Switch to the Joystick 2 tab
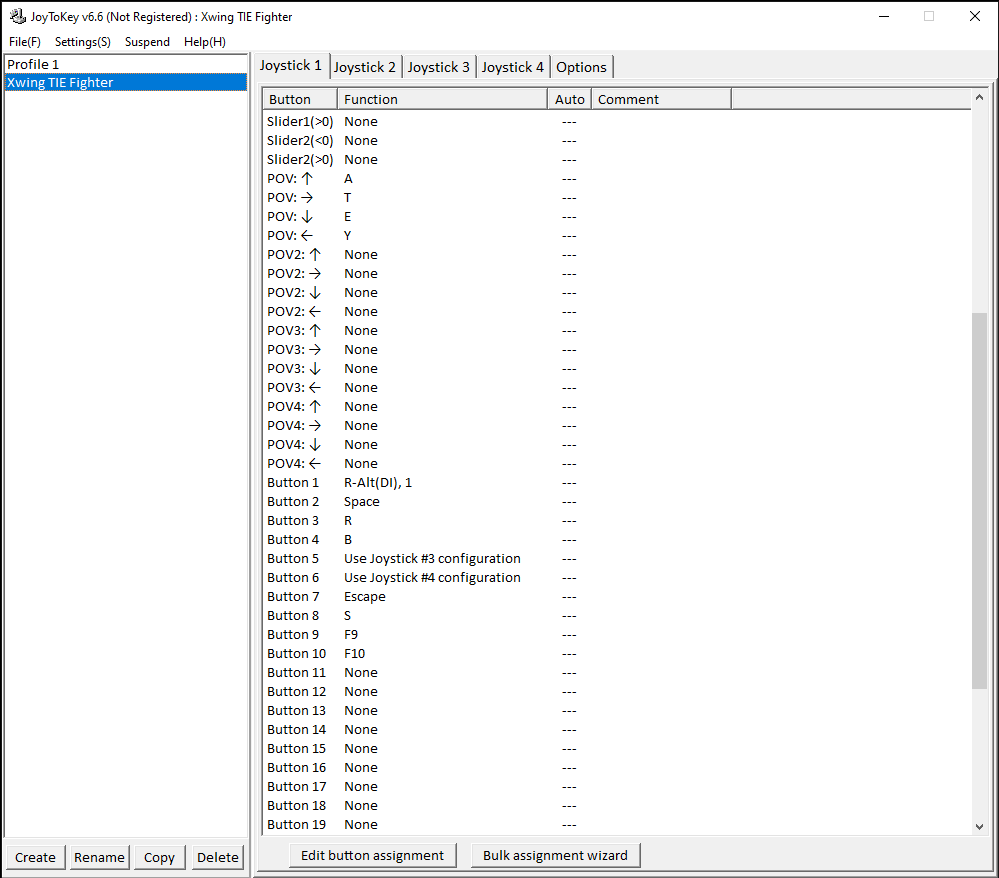This screenshot has width=999, height=878. click(365, 67)
